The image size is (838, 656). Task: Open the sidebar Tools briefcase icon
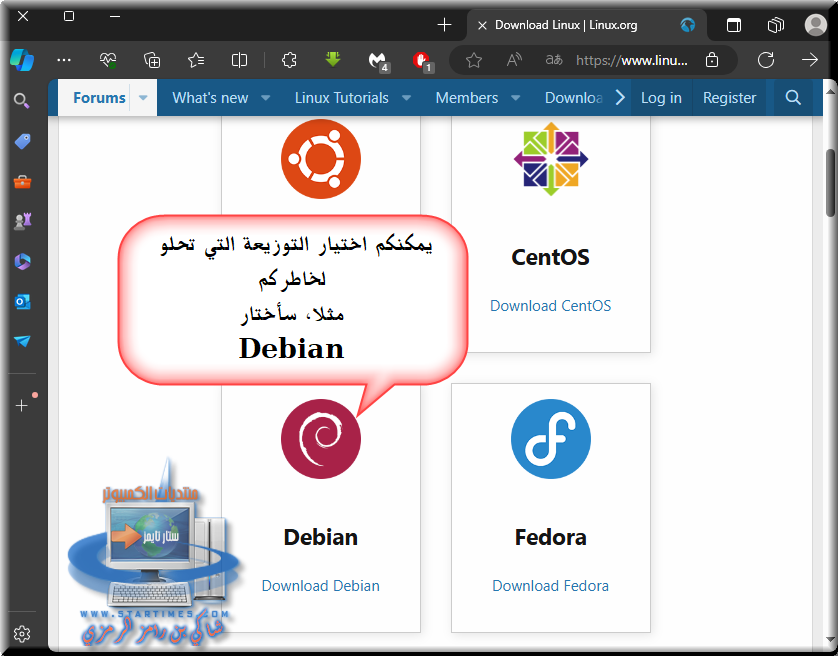(x=22, y=182)
